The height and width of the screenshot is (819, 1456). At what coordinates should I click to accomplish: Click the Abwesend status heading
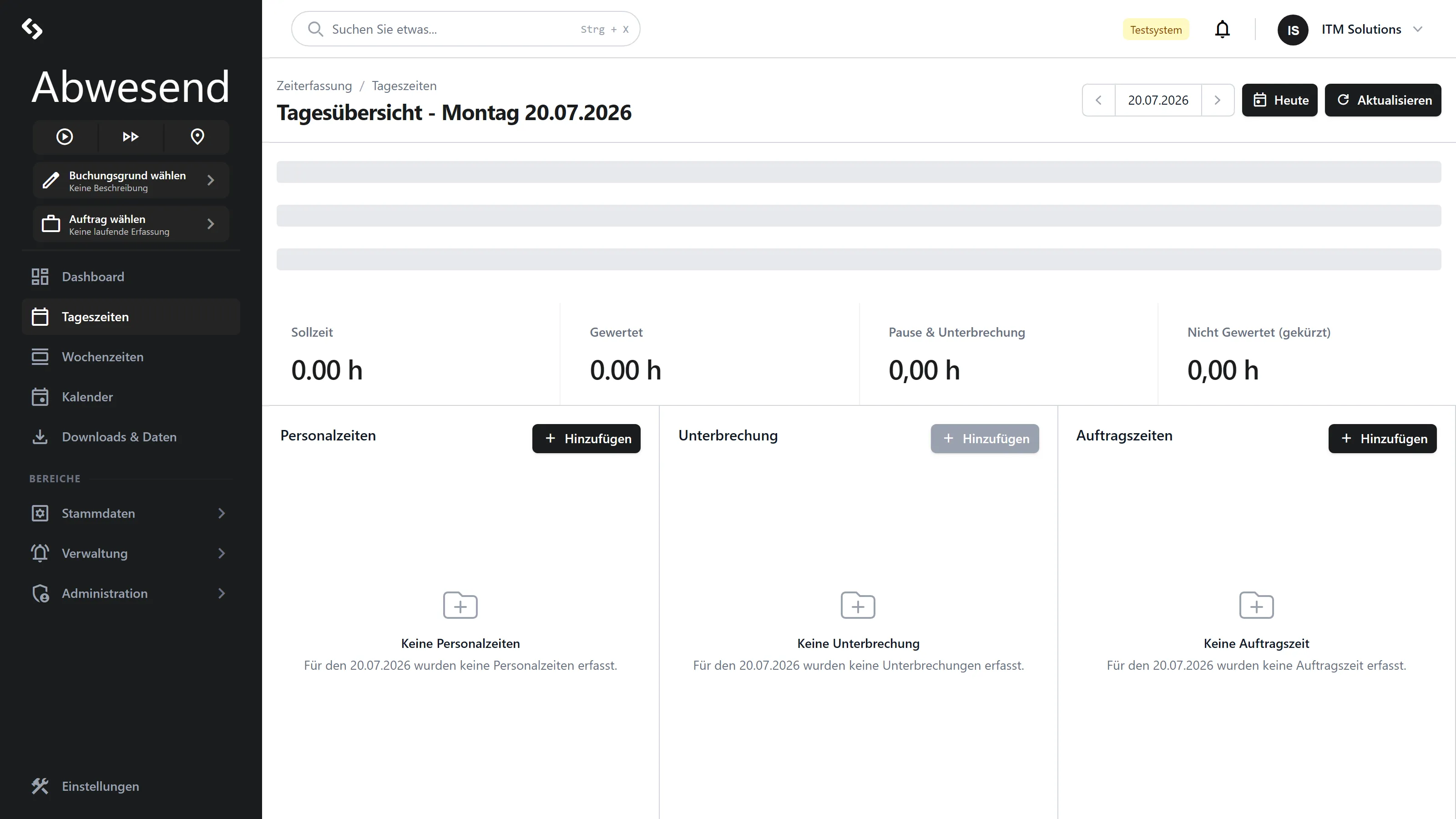131,87
